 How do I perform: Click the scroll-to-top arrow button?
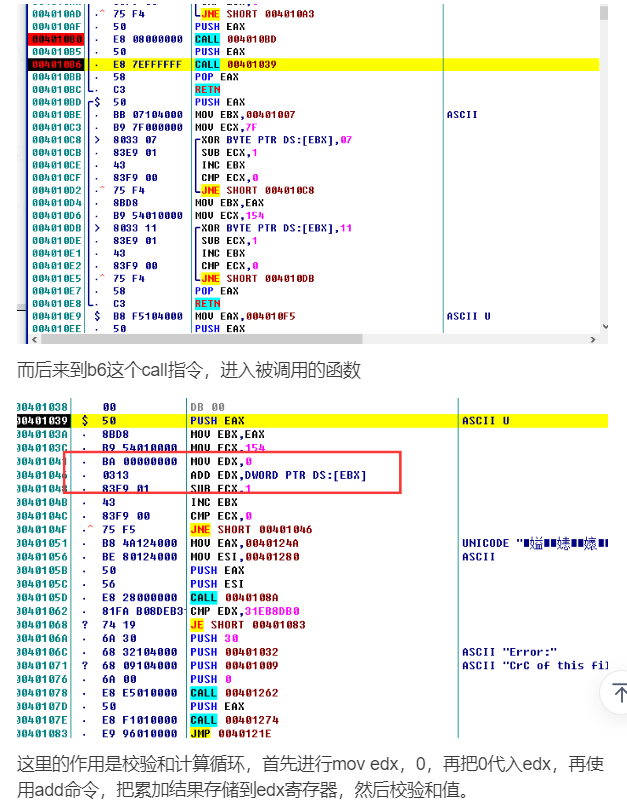click(x=619, y=693)
